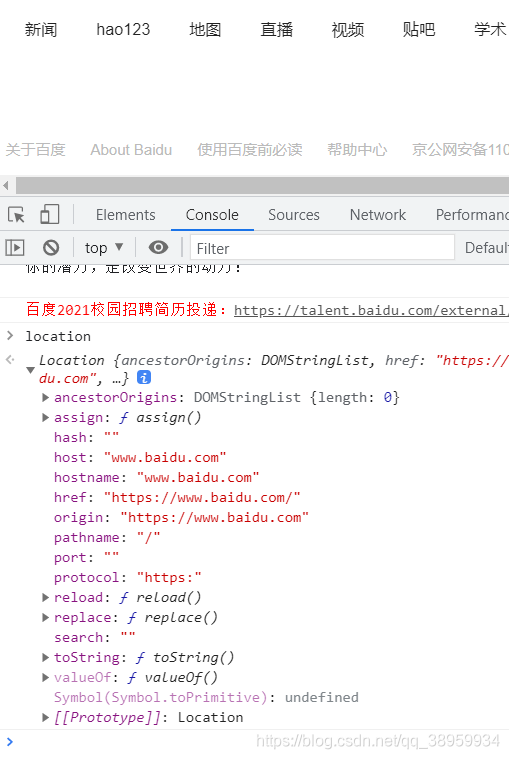The image size is (509, 759).
Task: Toggle the device toolbar icon
Action: coord(49,214)
